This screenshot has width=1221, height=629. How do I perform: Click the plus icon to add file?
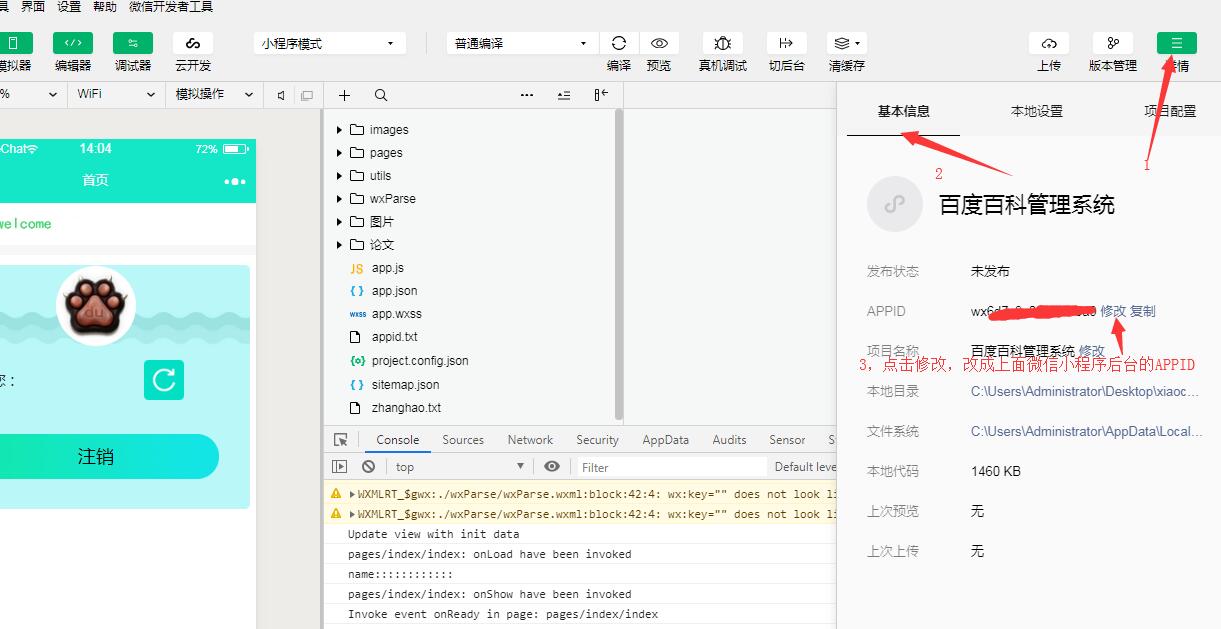click(344, 95)
